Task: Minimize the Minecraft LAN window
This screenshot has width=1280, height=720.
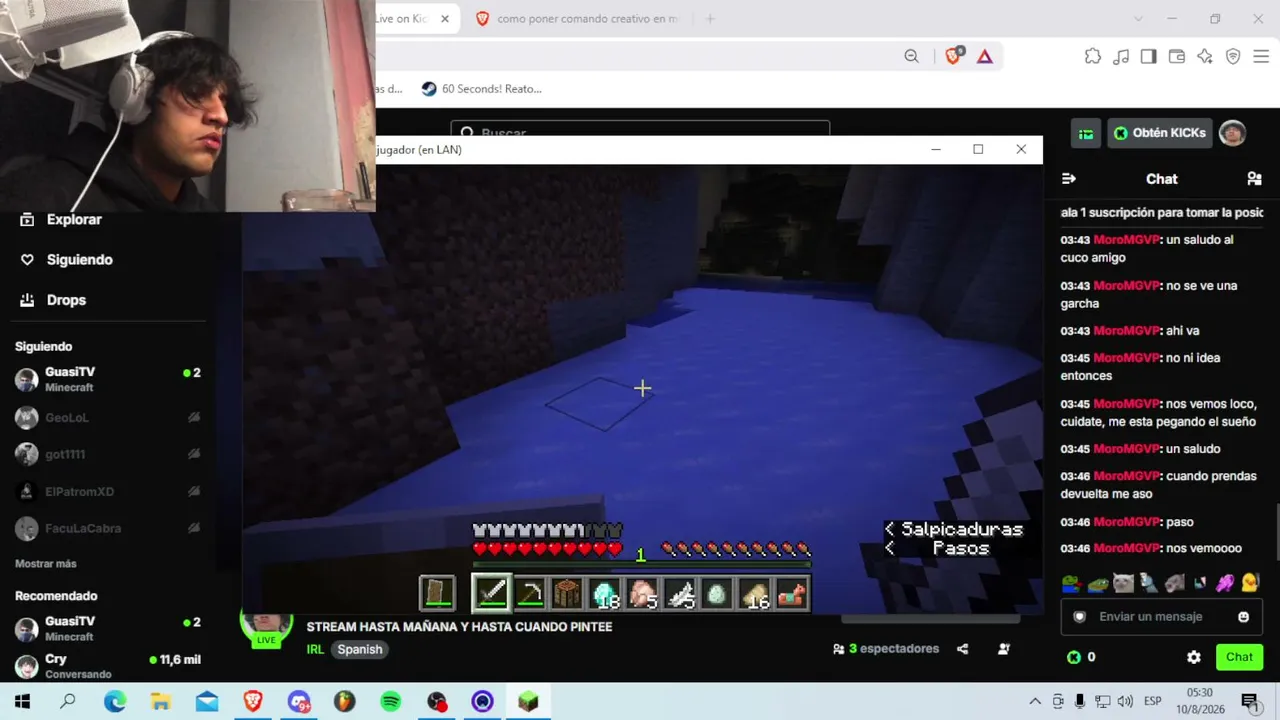Action: (x=936, y=150)
